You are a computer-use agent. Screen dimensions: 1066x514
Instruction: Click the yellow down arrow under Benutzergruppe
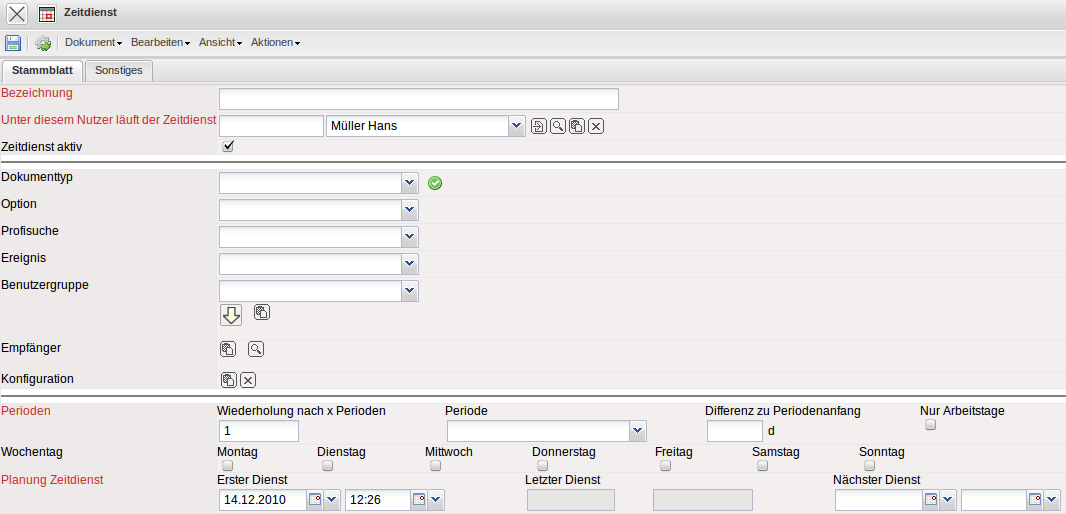[x=231, y=315]
